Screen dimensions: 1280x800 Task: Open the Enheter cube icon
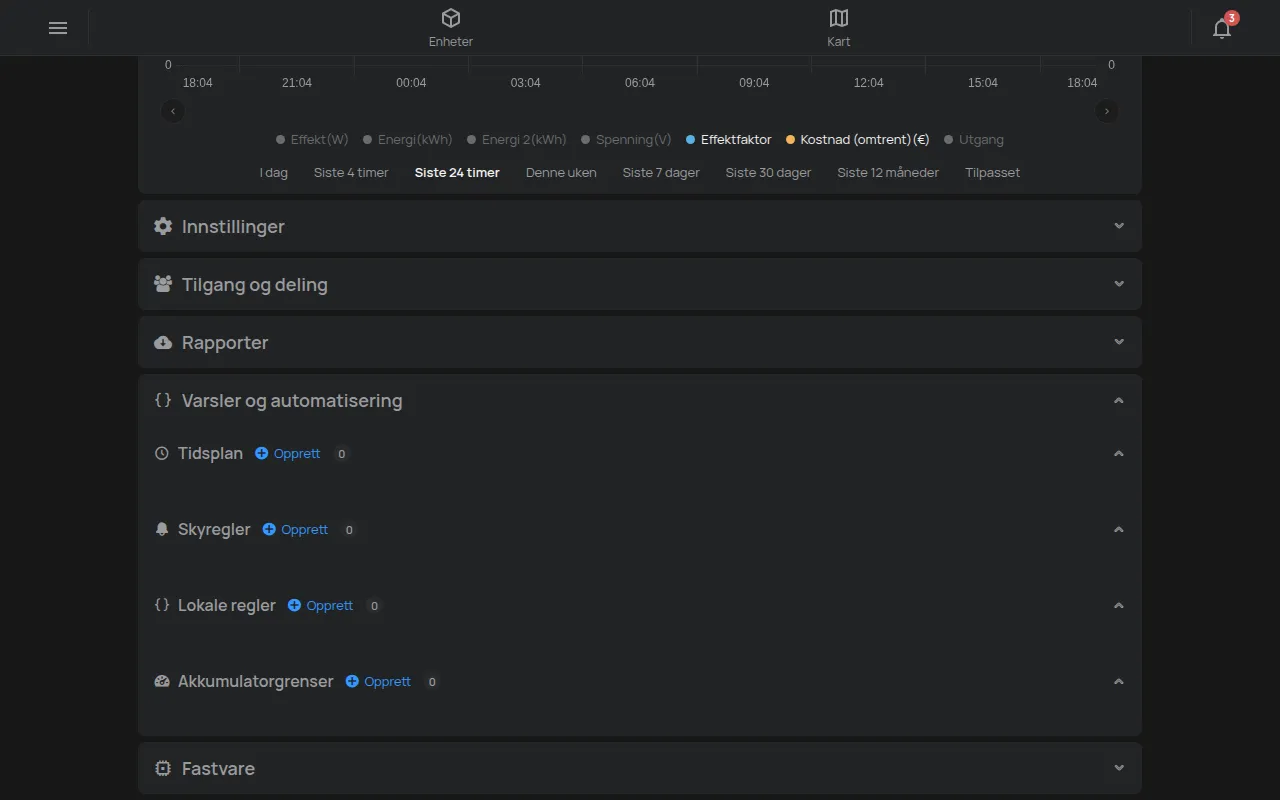pyautogui.click(x=451, y=18)
